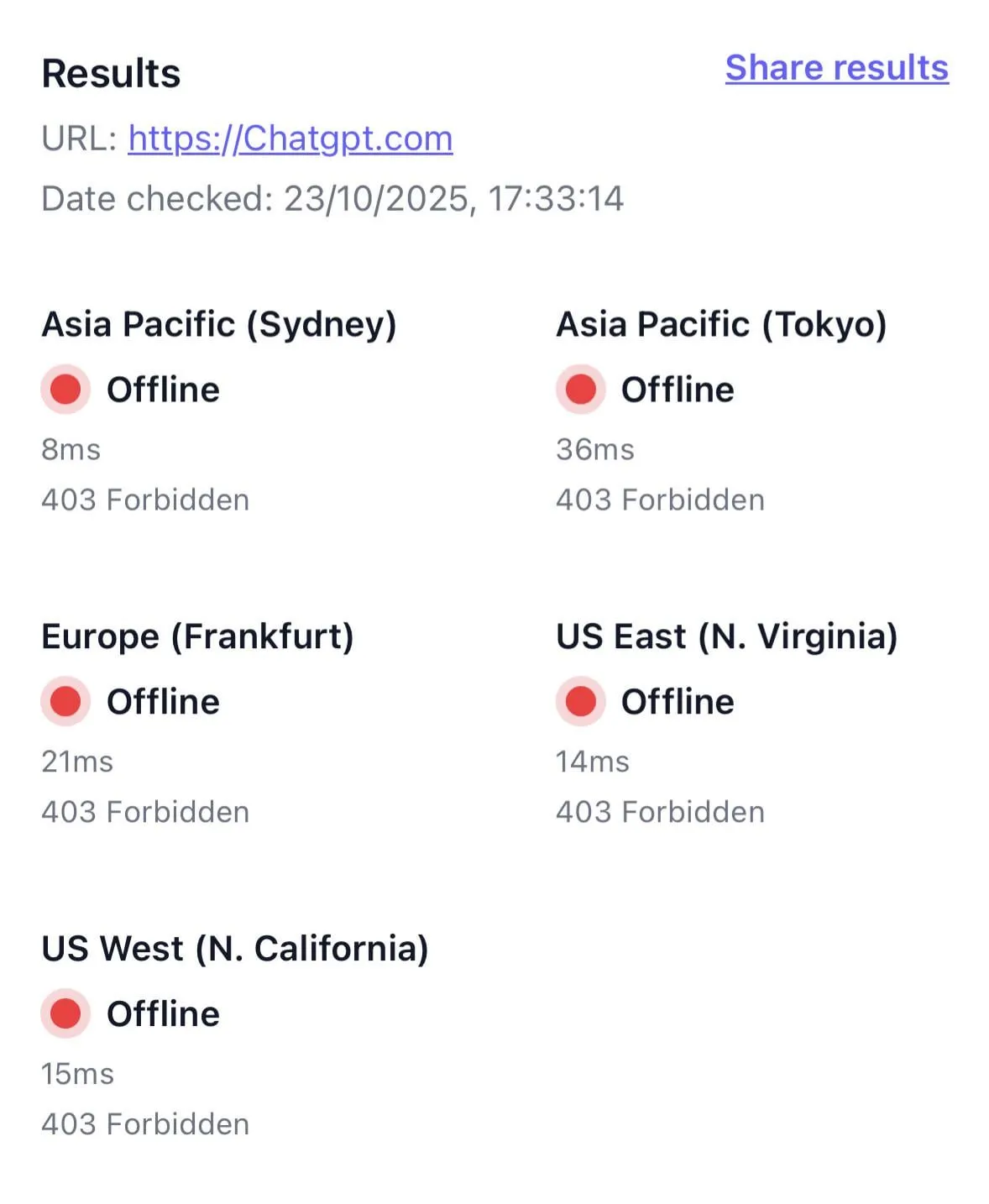The height and width of the screenshot is (1204, 989).
Task: Click the 8ms response time for Sydney
Action: pyautogui.click(x=71, y=449)
